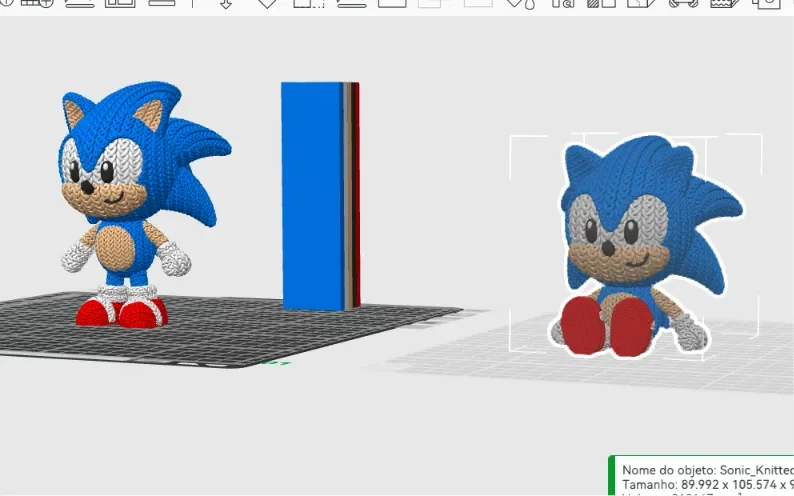Select the sitting Sonic model with the white outline
The height and width of the screenshot is (496, 794).
(648, 245)
